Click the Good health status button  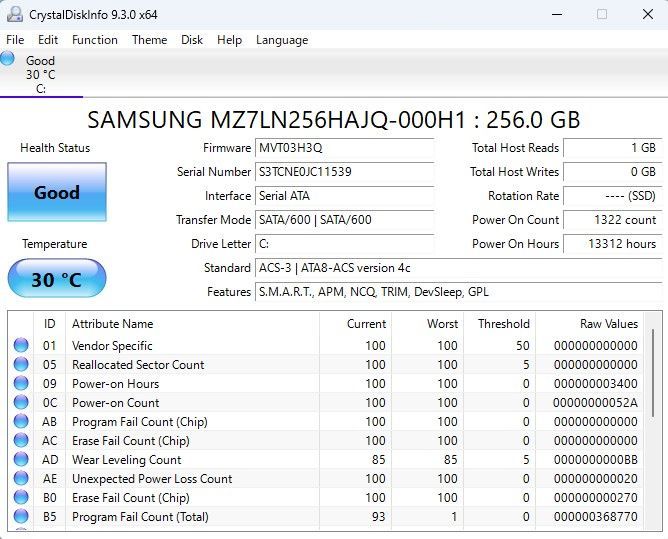(x=57, y=192)
